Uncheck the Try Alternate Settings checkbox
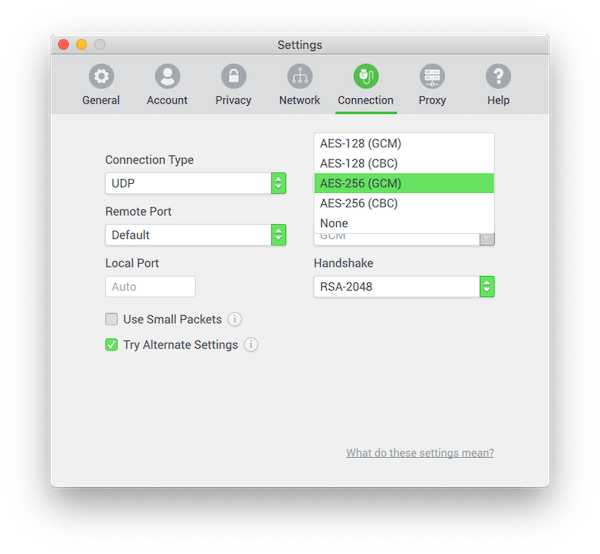Image resolution: width=600 pixels, height=554 pixels. tap(112, 345)
